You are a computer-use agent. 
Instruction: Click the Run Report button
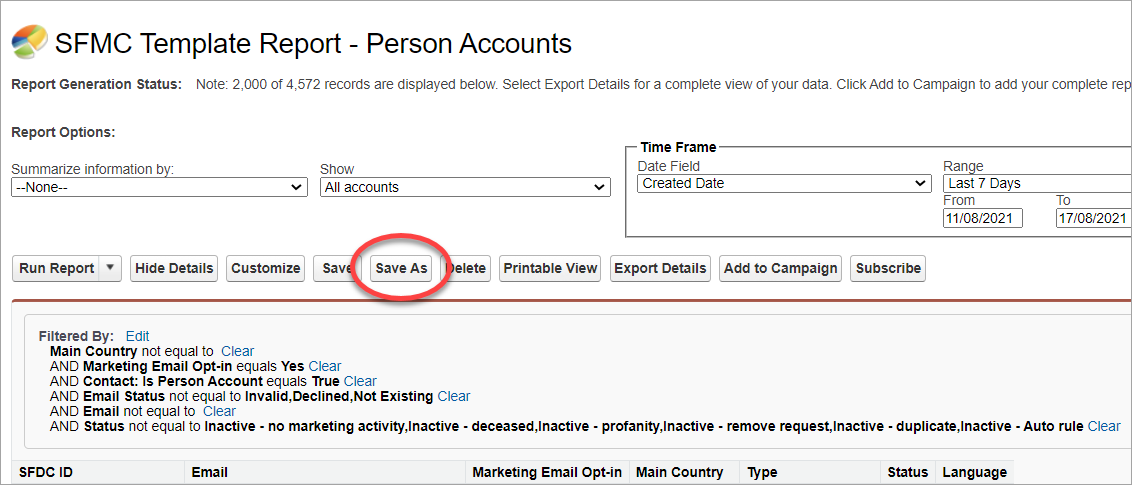(x=56, y=268)
